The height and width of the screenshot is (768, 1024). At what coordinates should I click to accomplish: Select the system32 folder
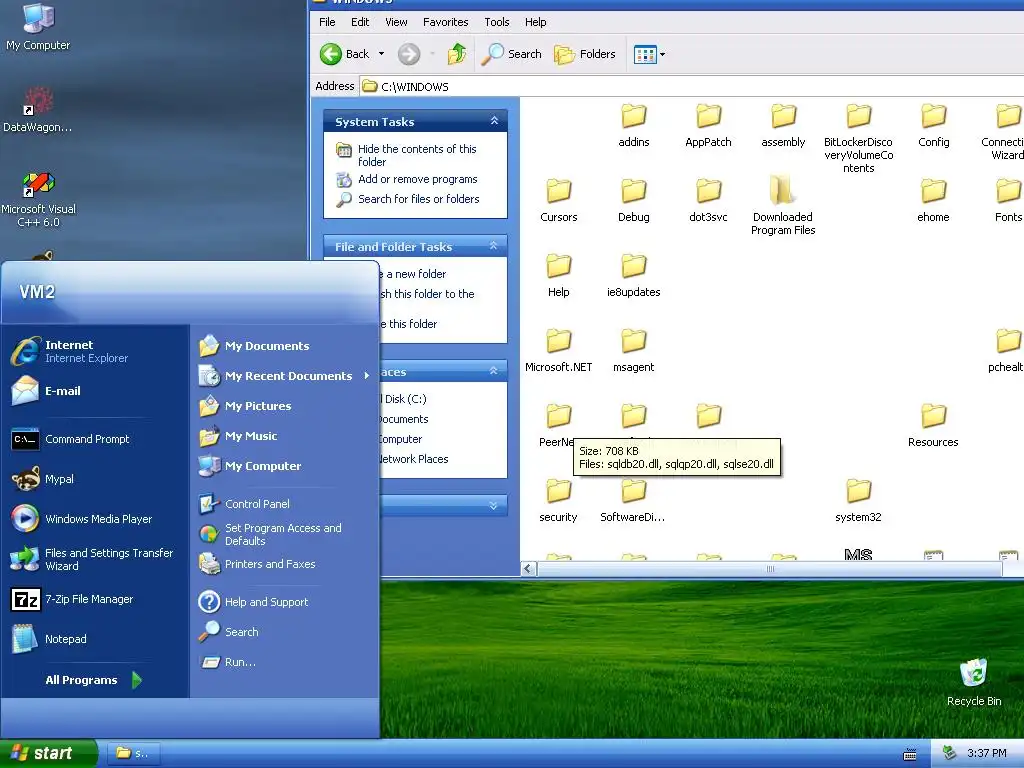pyautogui.click(x=858, y=501)
